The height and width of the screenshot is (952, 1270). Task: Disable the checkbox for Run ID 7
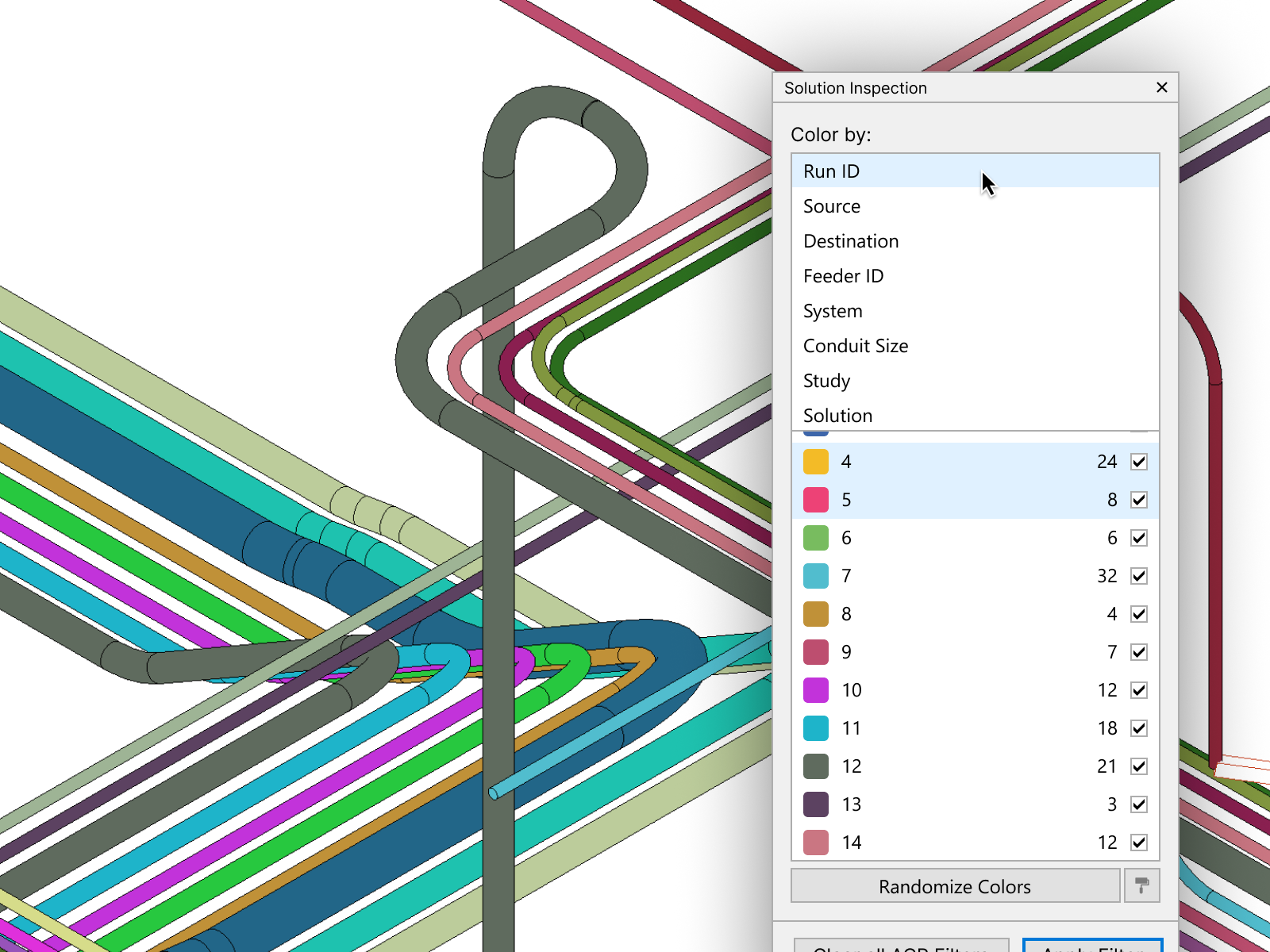coord(1139,576)
